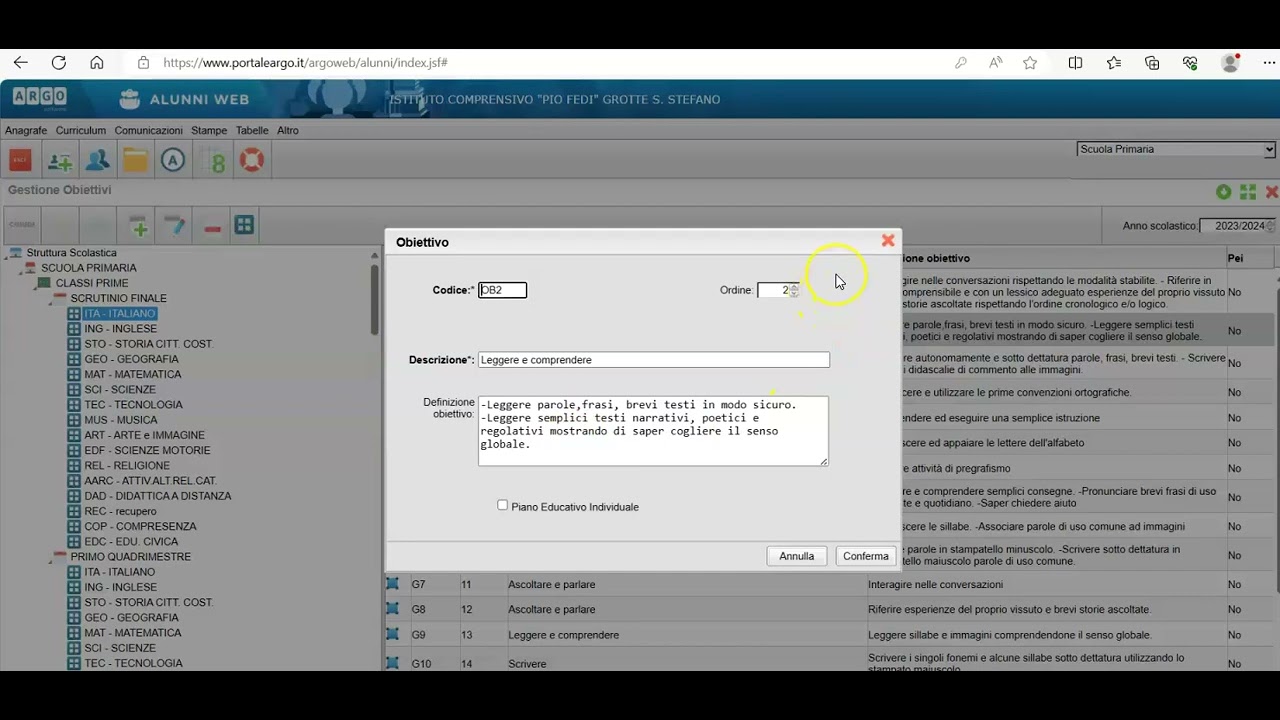The height and width of the screenshot is (720, 1280).
Task: Click the Ordine field spinner arrows
Action: click(x=794, y=290)
